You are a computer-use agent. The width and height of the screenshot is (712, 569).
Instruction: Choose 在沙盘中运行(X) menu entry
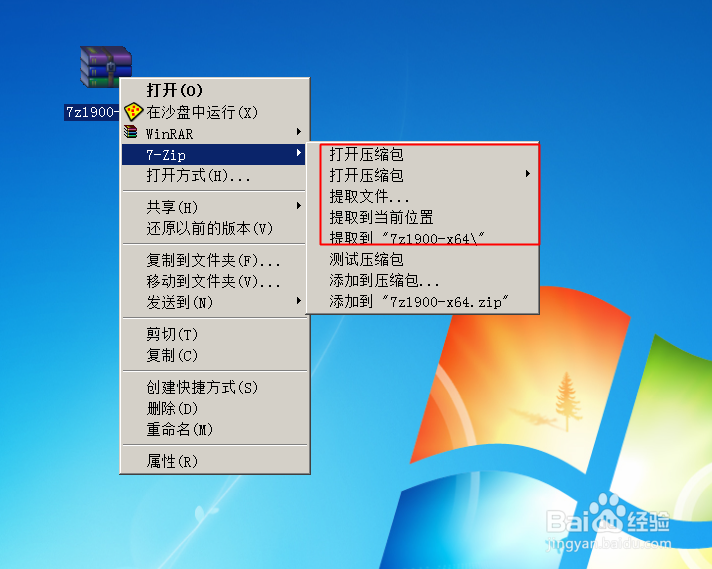coord(214,112)
